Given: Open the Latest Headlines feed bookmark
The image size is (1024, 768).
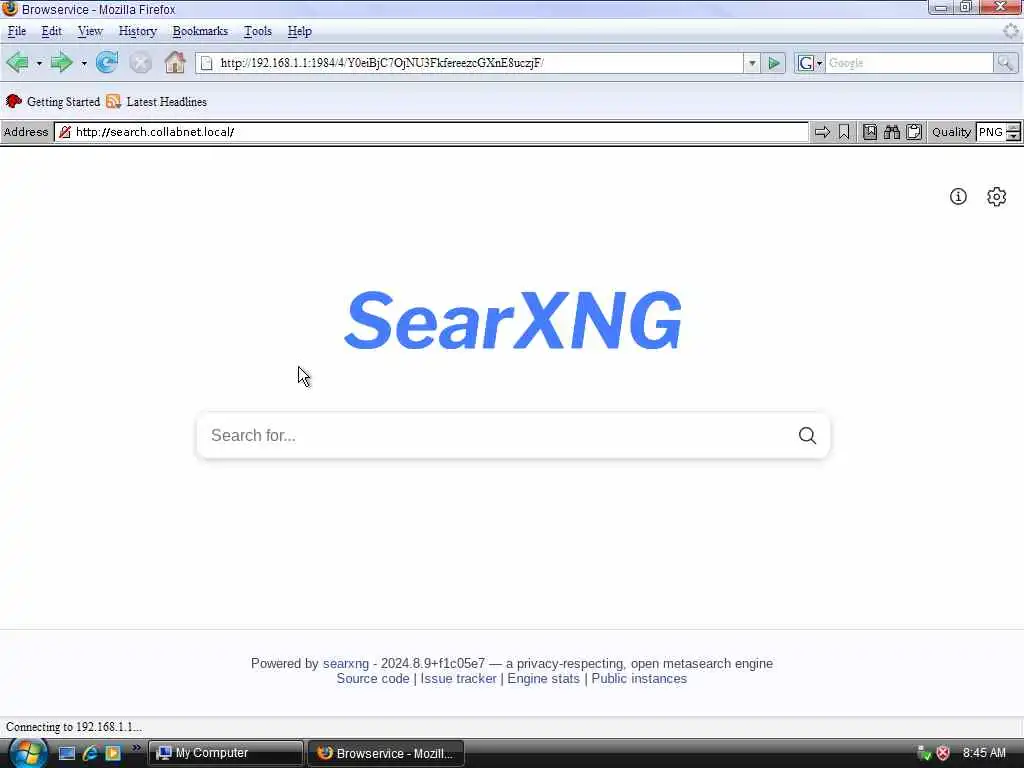Looking at the screenshot, I should coord(156,102).
